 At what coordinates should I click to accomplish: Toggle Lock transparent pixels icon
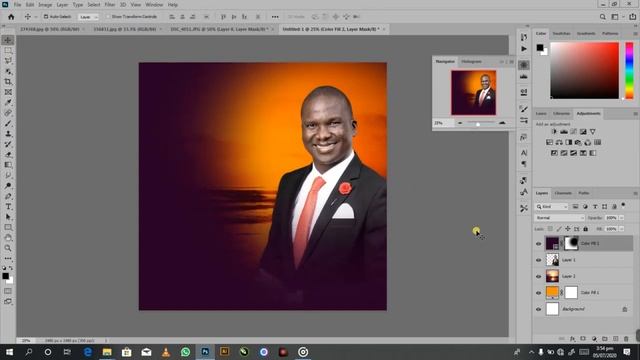[550, 229]
